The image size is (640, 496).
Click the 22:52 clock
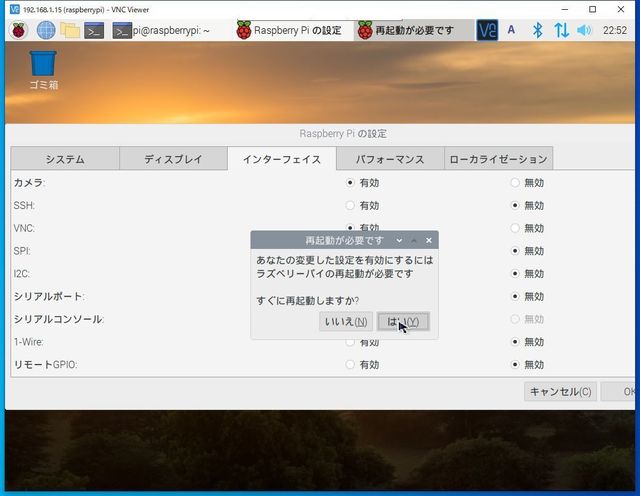(615, 30)
